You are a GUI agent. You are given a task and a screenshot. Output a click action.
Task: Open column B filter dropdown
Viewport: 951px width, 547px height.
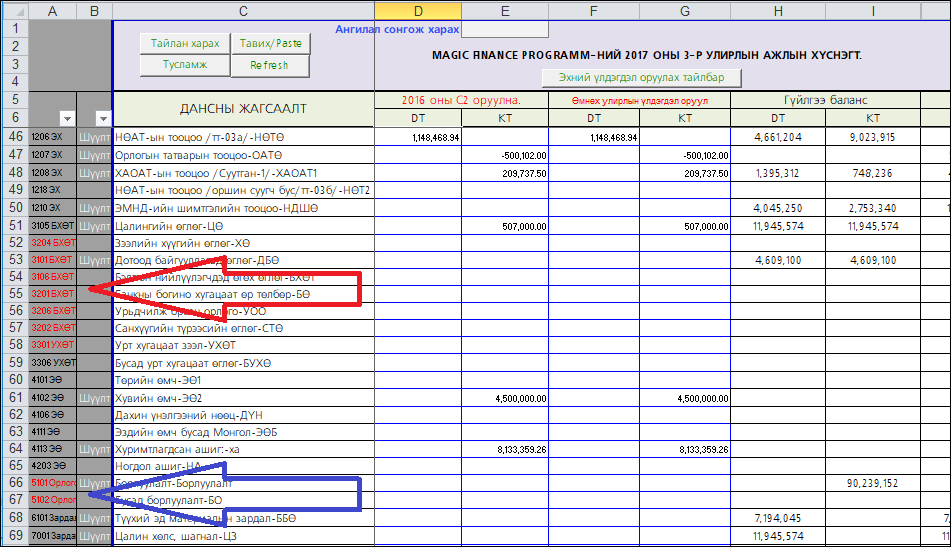(x=101, y=118)
